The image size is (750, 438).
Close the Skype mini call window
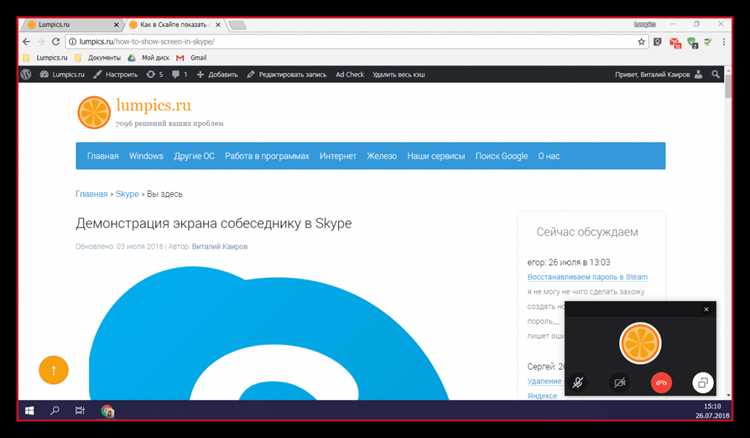tap(706, 309)
